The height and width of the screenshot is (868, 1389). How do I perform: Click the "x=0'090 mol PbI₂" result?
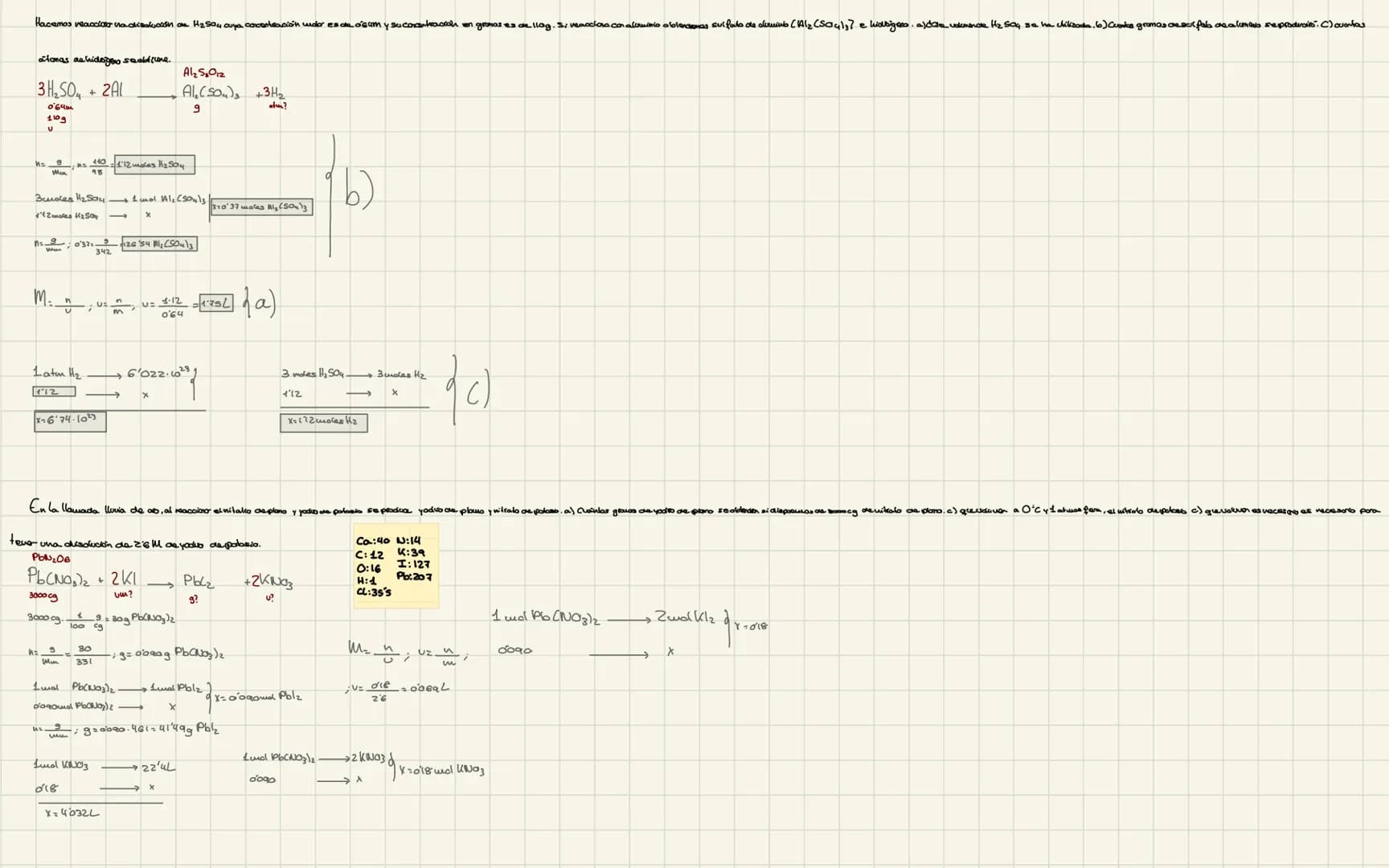[258, 697]
